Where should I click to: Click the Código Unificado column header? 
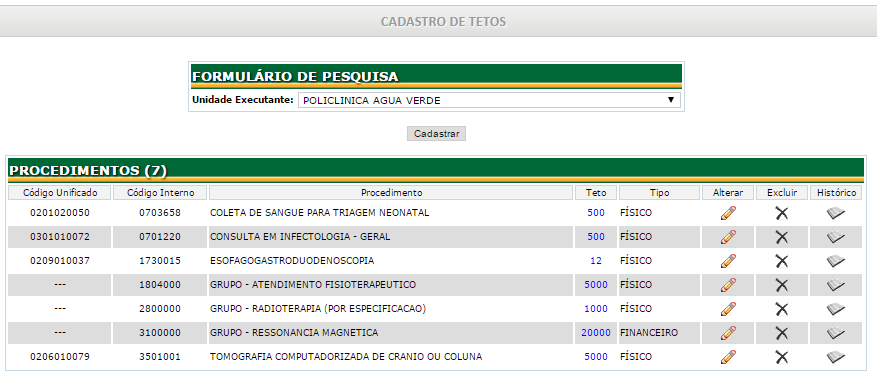tap(60, 193)
